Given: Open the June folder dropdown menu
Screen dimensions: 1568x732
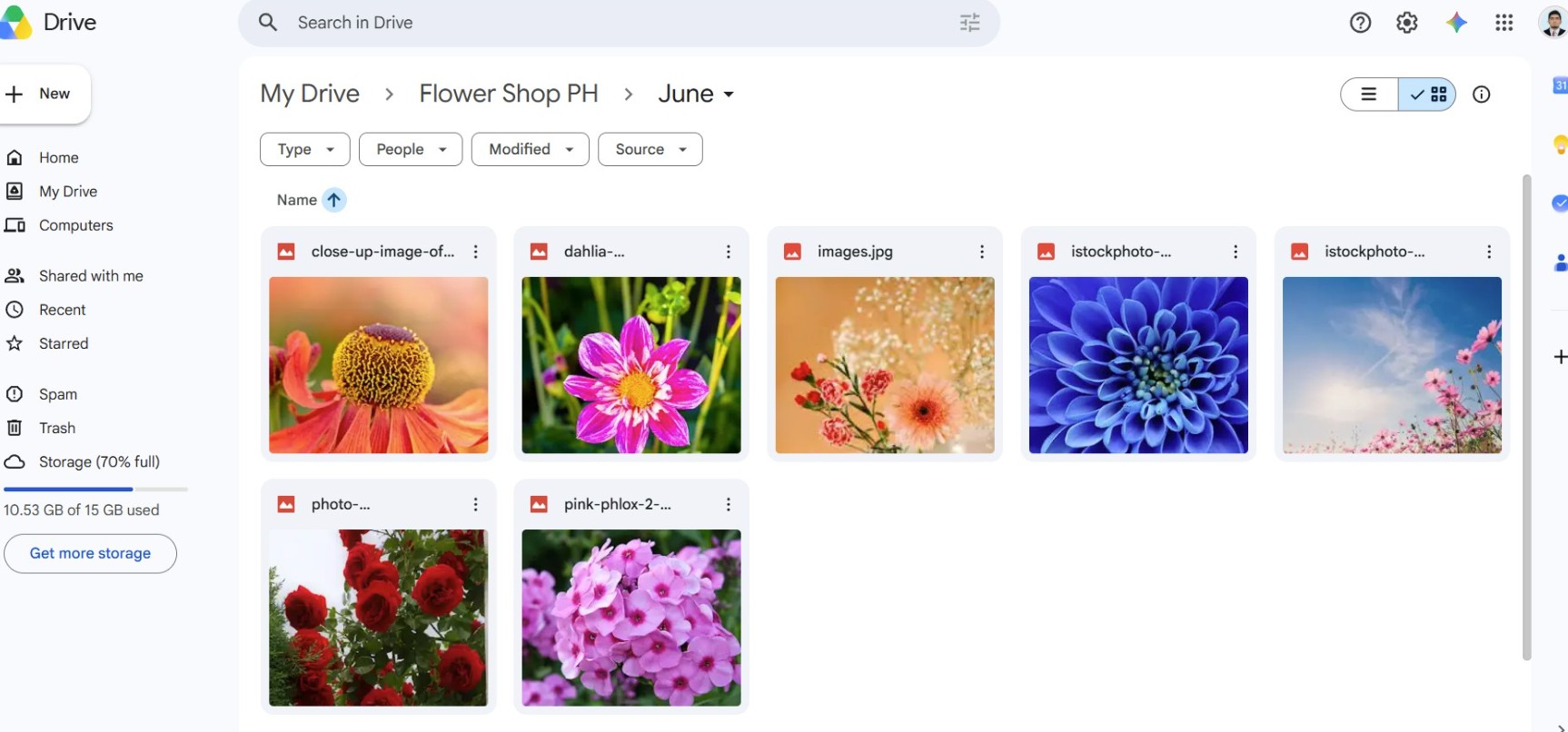Looking at the screenshot, I should click(x=696, y=94).
